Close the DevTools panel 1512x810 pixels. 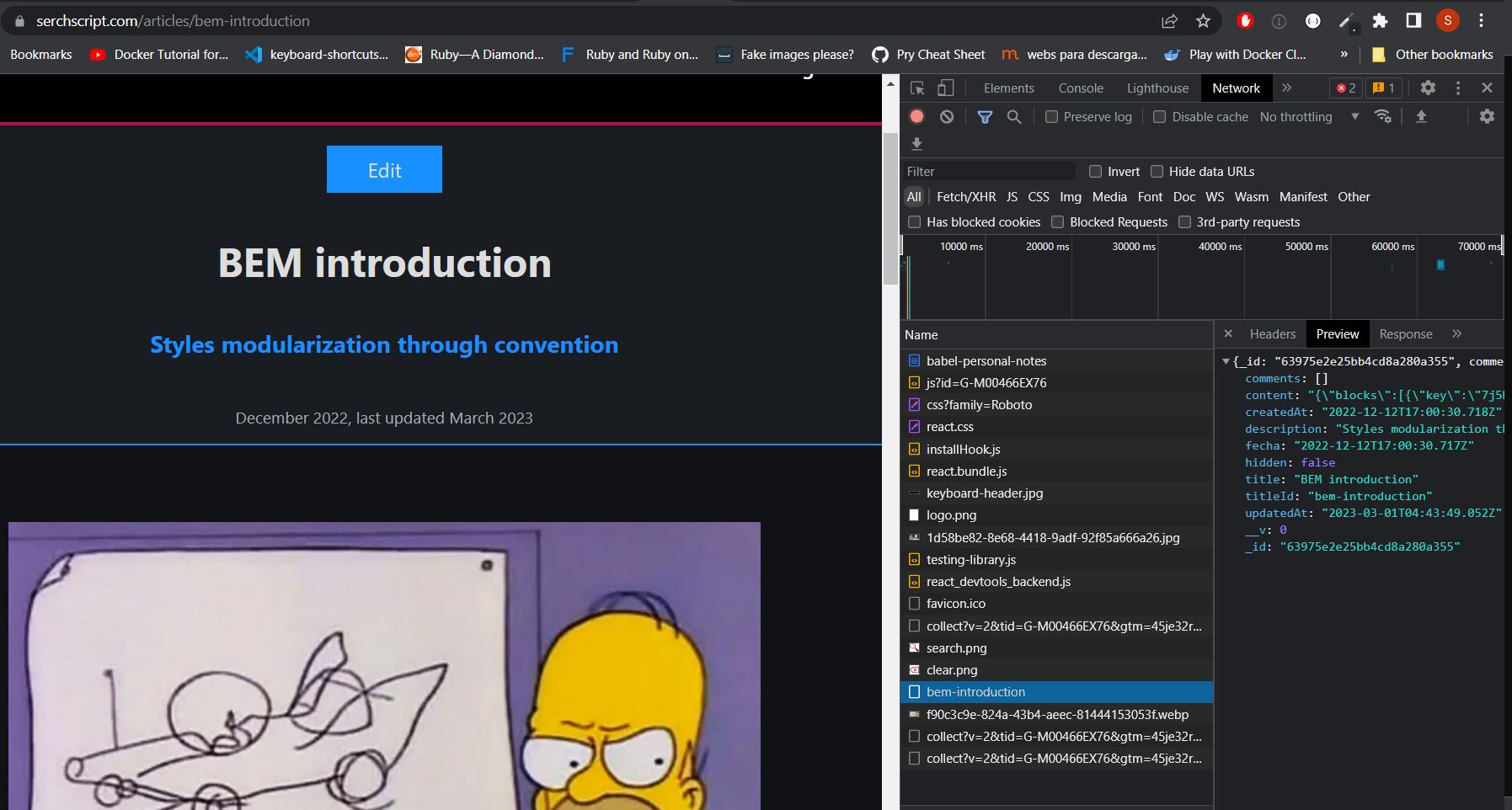[x=1487, y=88]
